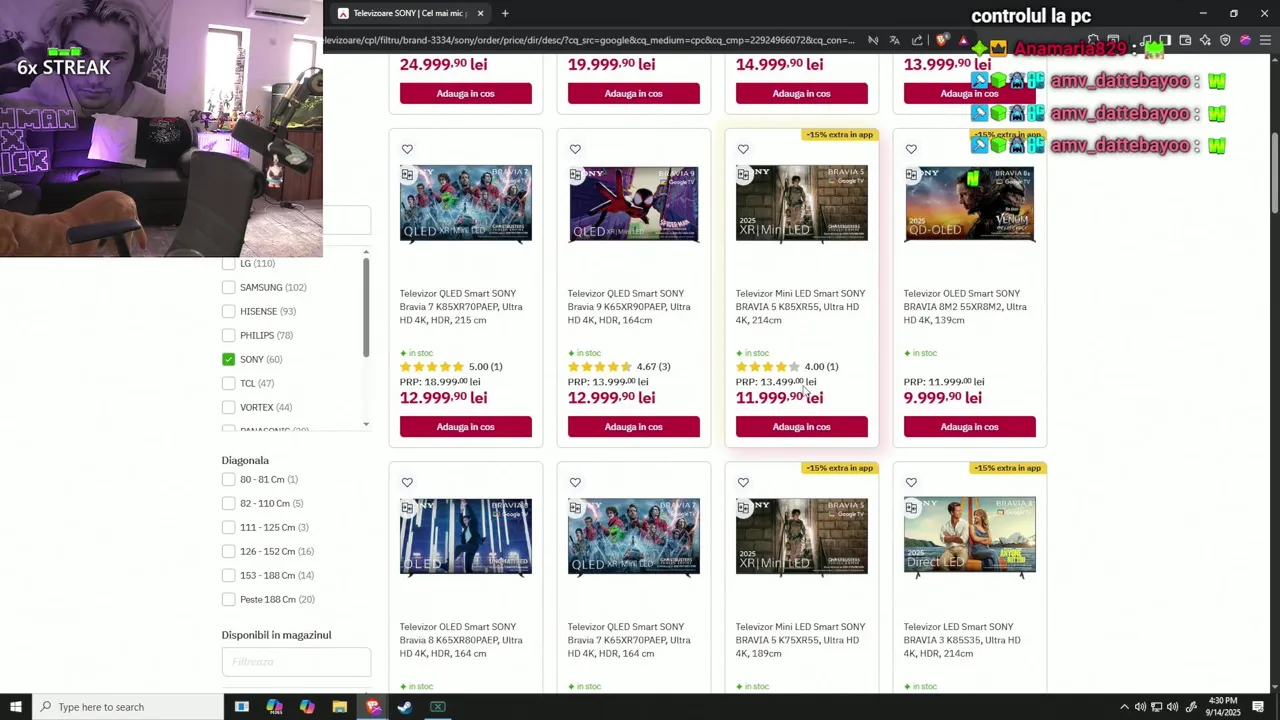This screenshot has height=720, width=1280.
Task: Open the Brave Rewards triangle icon
Action: [x=963, y=40]
